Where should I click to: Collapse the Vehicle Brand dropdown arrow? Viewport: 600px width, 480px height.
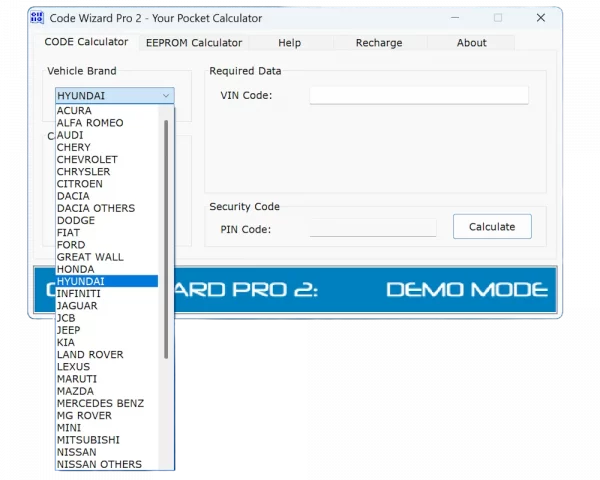[165, 96]
